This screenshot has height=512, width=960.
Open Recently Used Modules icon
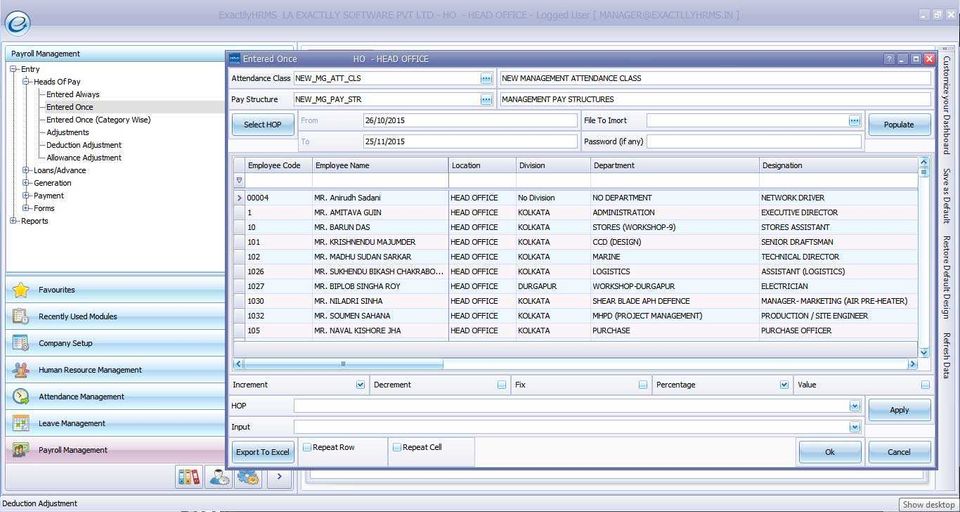click(20, 316)
